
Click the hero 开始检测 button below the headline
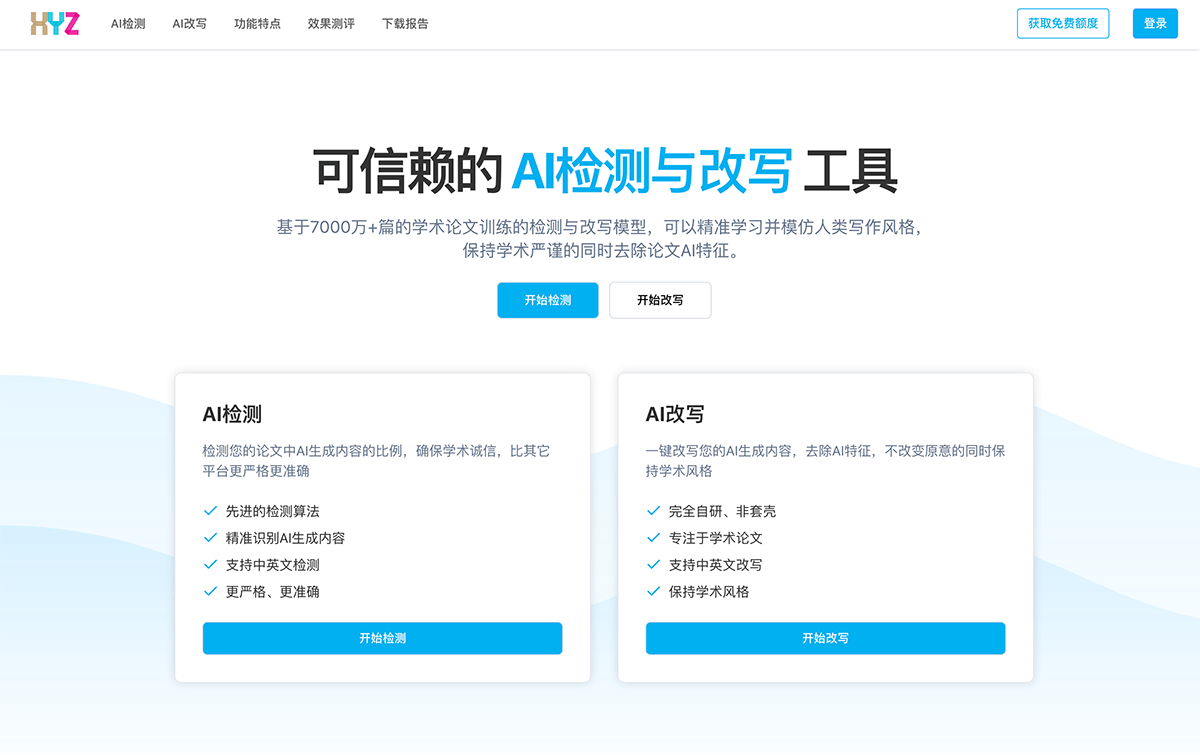pyautogui.click(x=547, y=300)
